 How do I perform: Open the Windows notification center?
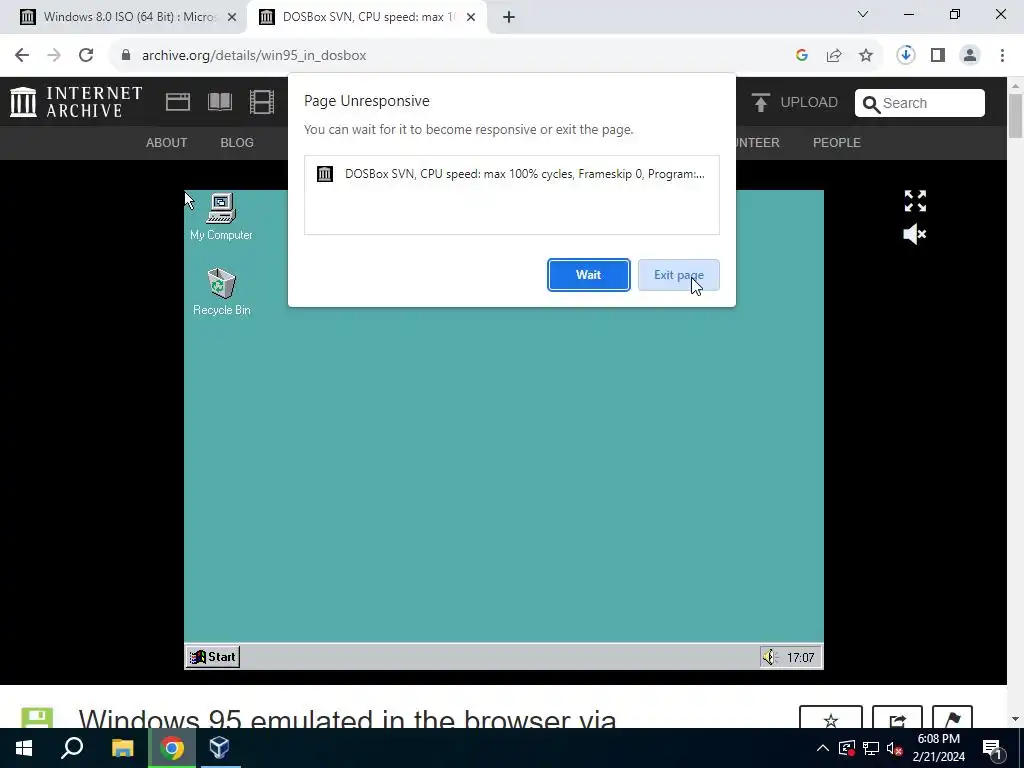pos(993,748)
